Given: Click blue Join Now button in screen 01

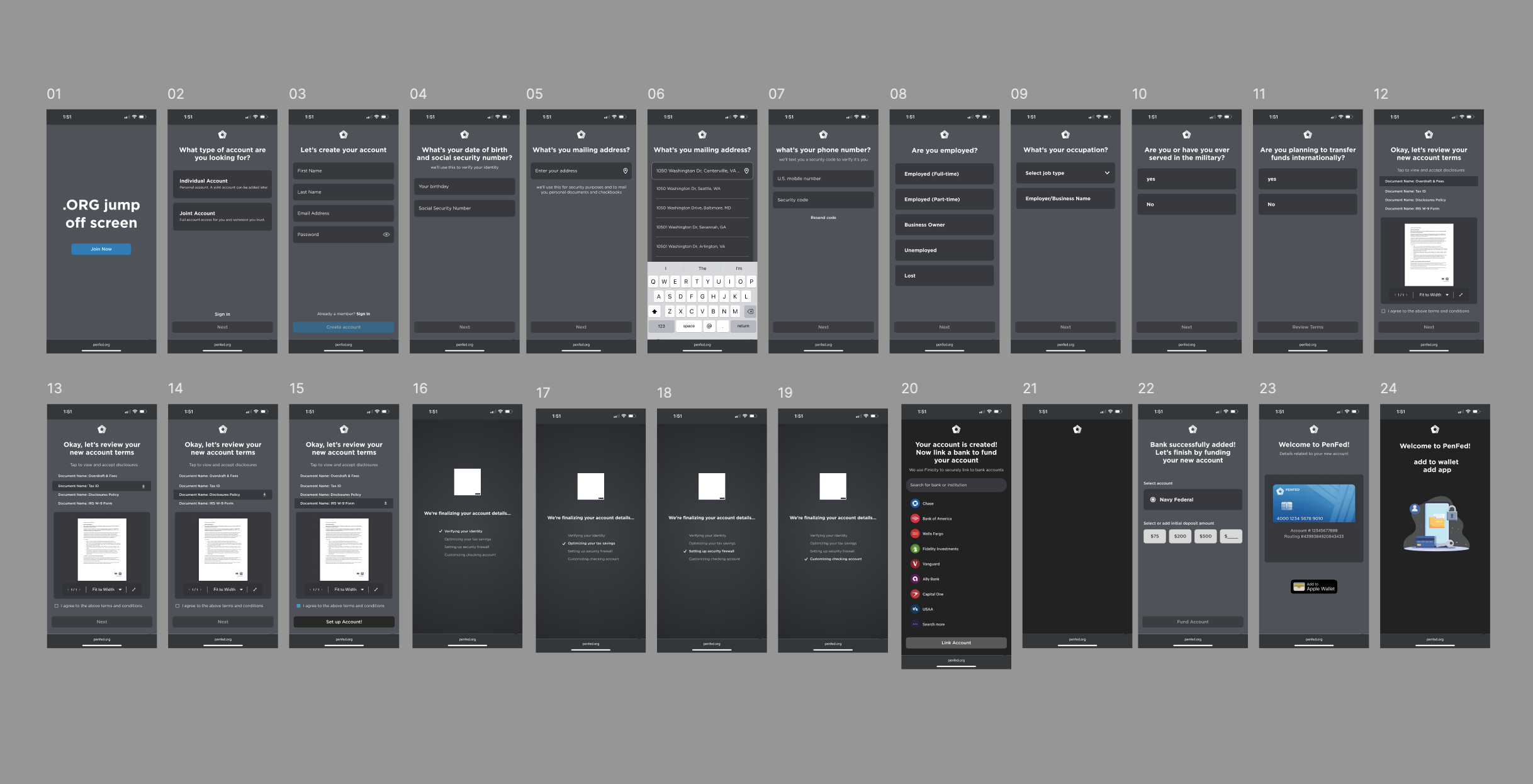Looking at the screenshot, I should click(101, 249).
